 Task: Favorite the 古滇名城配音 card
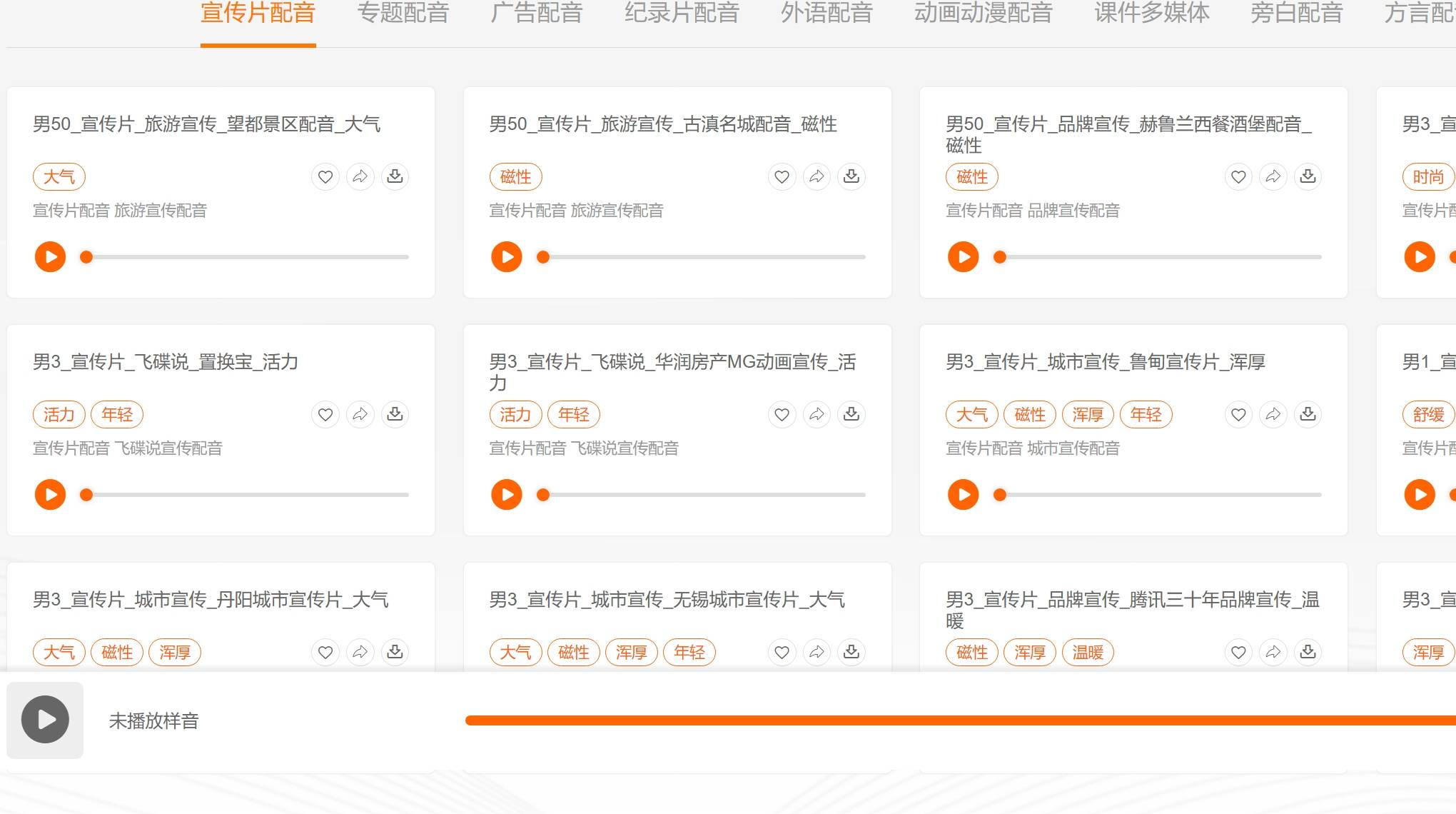(x=782, y=176)
